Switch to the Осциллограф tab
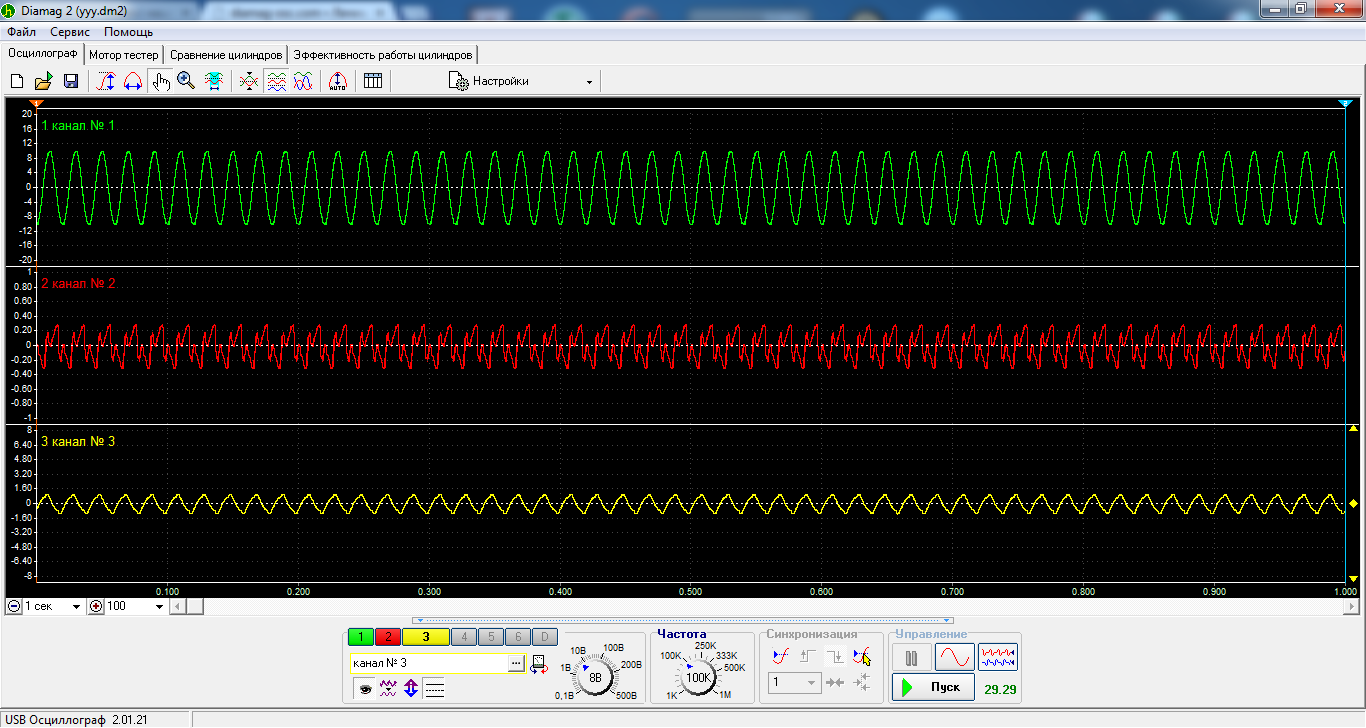The image size is (1366, 728). click(x=42, y=53)
